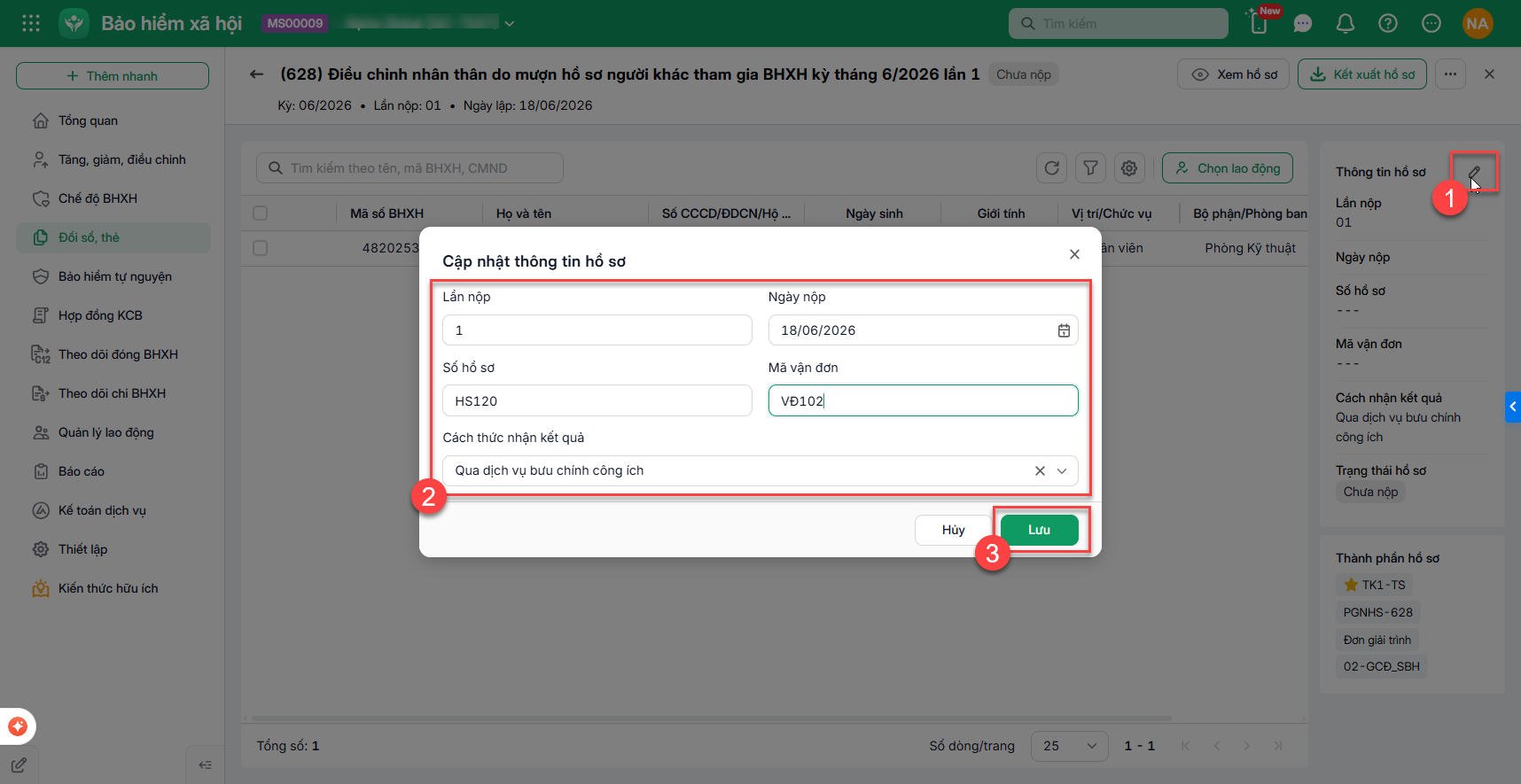
Task: Open Chế độ BHXH menu
Action: point(113,198)
